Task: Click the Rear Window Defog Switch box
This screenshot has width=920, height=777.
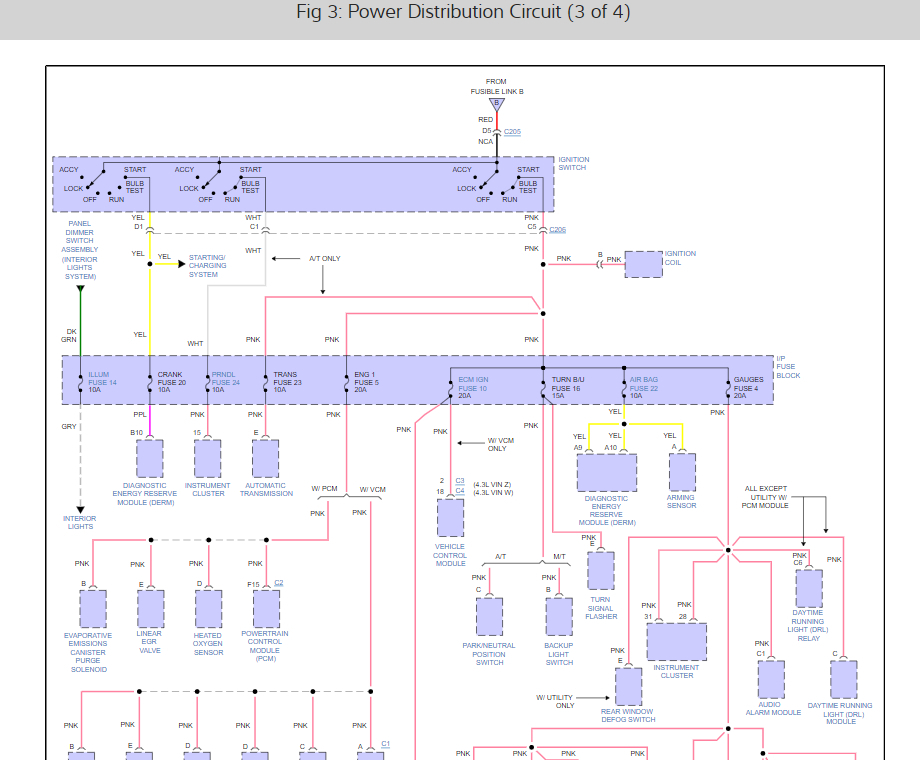Action: tap(627, 687)
